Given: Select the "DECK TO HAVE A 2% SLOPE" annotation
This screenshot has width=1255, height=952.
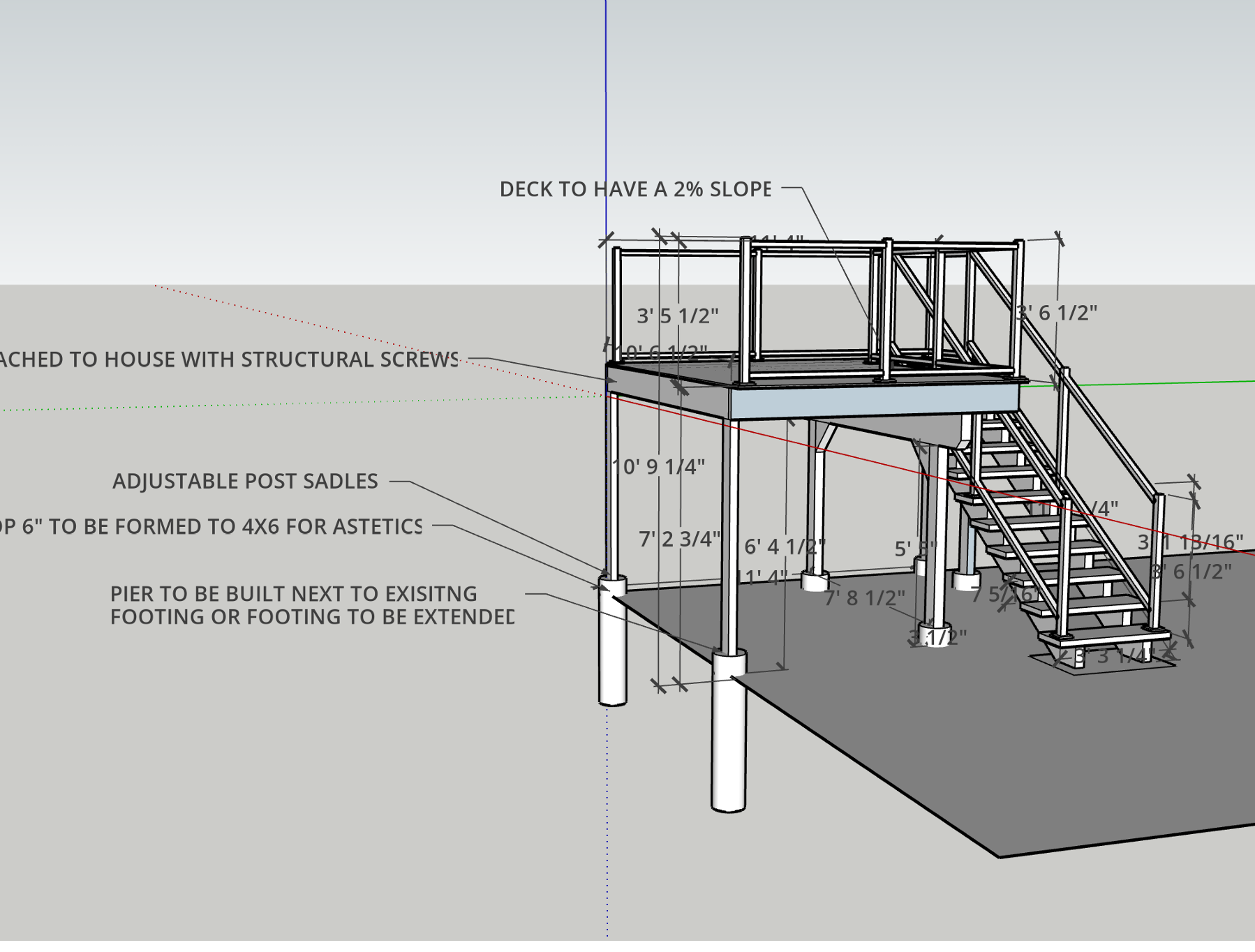Looking at the screenshot, I should [x=635, y=187].
